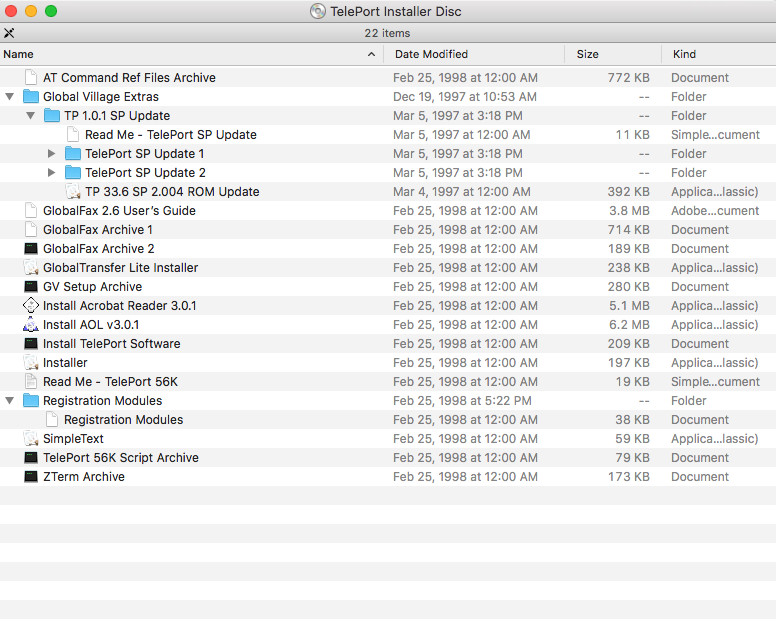Click the SimpleText application icon
Image resolution: width=776 pixels, height=622 pixels.
31,438
